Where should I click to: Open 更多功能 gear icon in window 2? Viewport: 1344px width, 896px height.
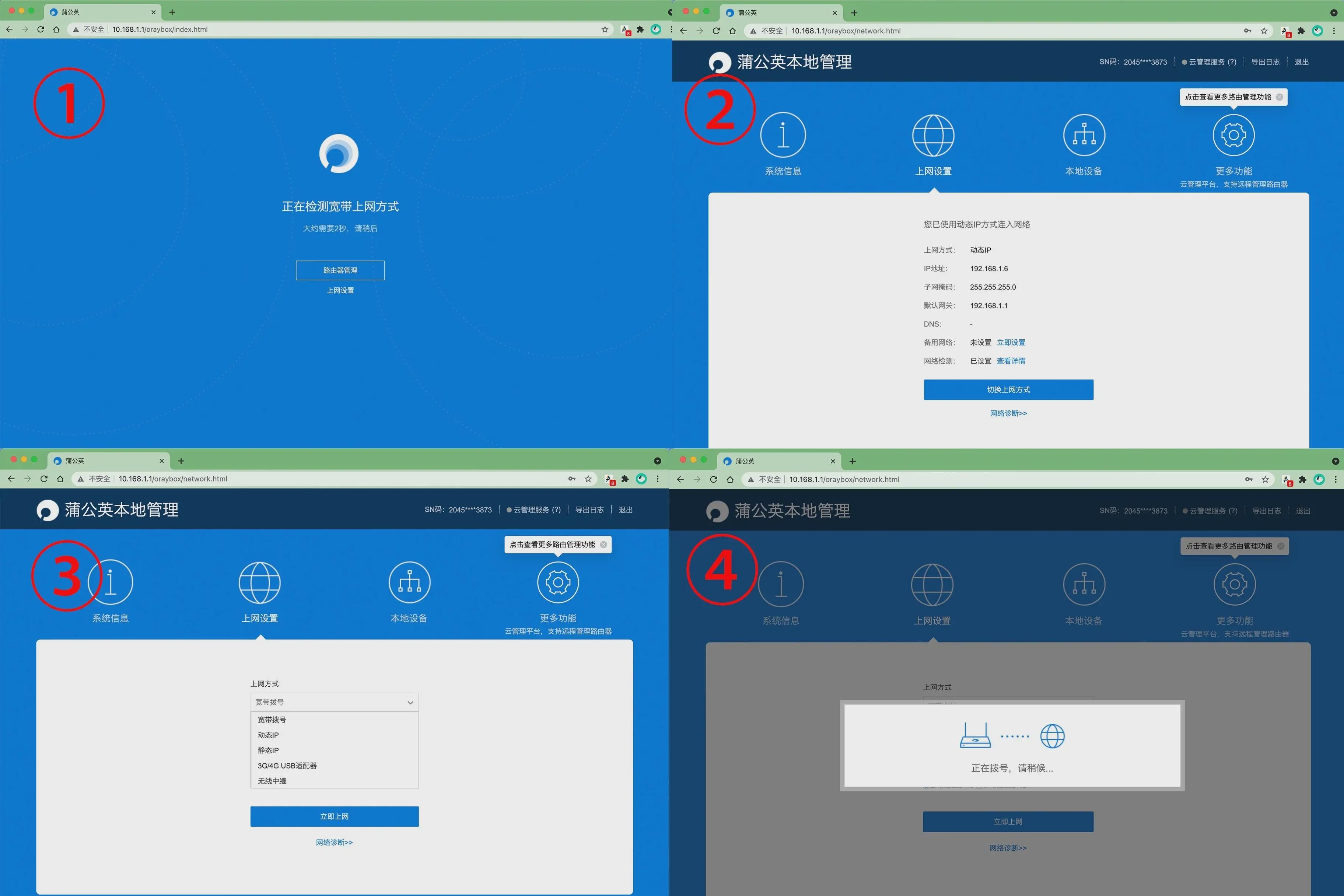[x=1234, y=135]
